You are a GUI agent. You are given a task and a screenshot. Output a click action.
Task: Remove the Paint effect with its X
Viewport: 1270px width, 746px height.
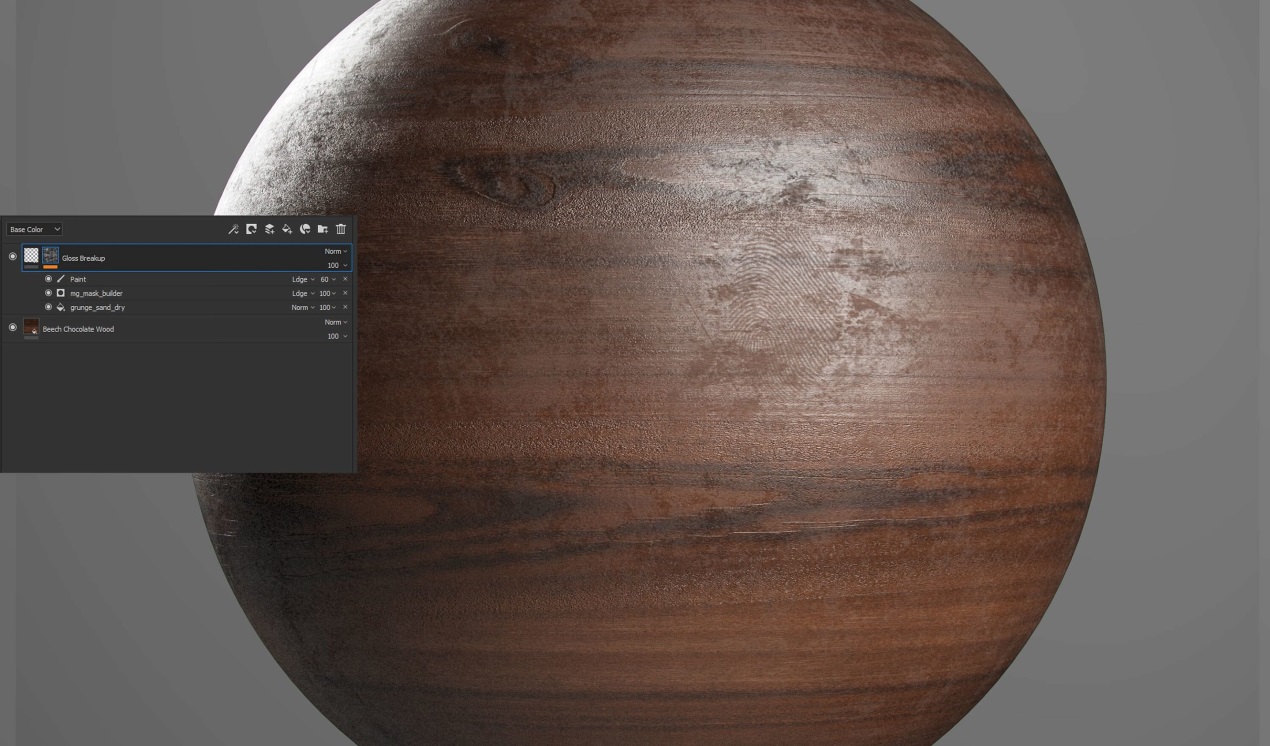pyautogui.click(x=346, y=280)
